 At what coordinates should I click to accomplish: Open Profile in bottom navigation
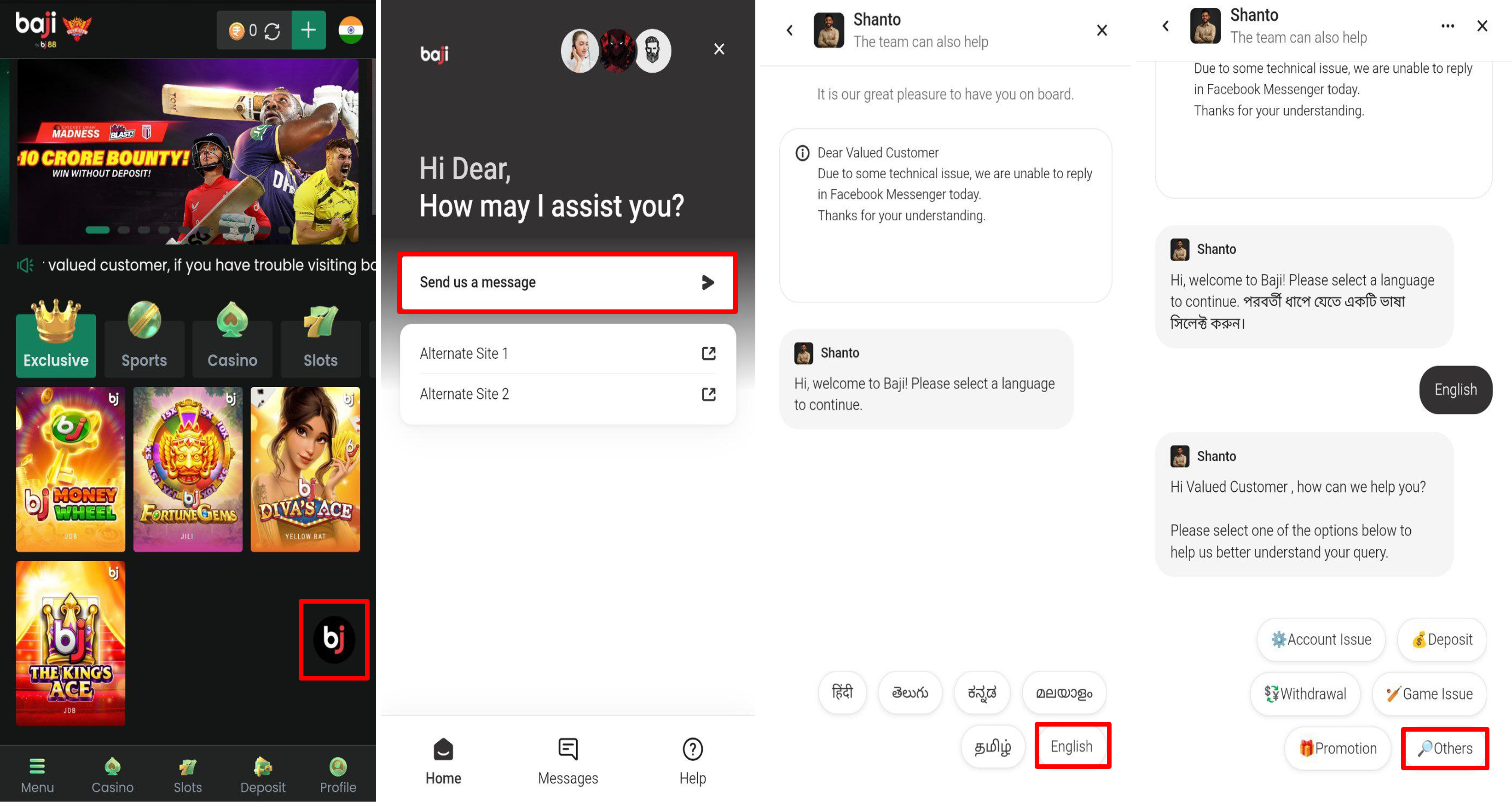pos(337,775)
